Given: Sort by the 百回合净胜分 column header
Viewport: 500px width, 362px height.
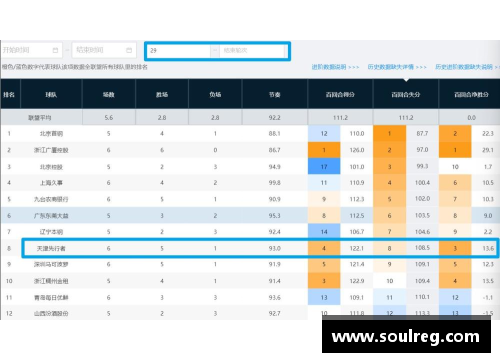Looking at the screenshot, I should pyautogui.click(x=470, y=95).
